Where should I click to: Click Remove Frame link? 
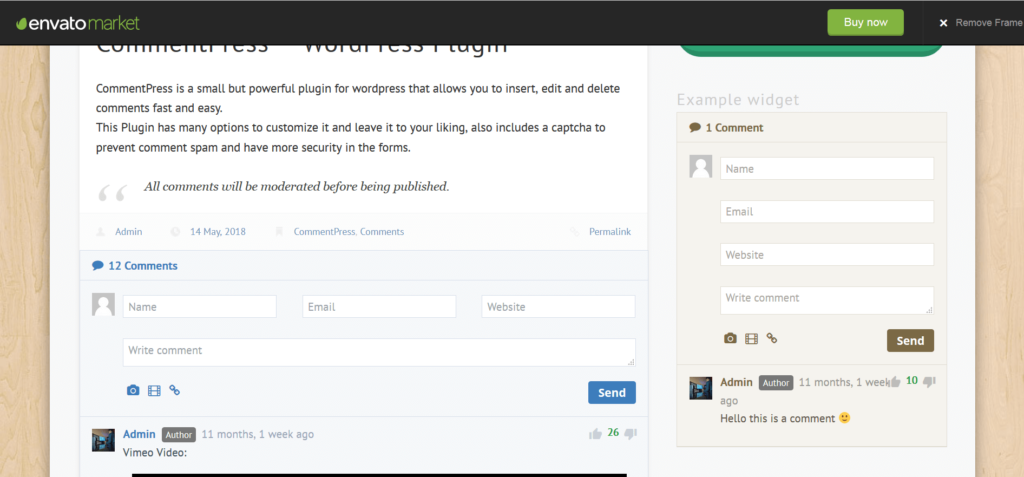pyautogui.click(x=989, y=23)
